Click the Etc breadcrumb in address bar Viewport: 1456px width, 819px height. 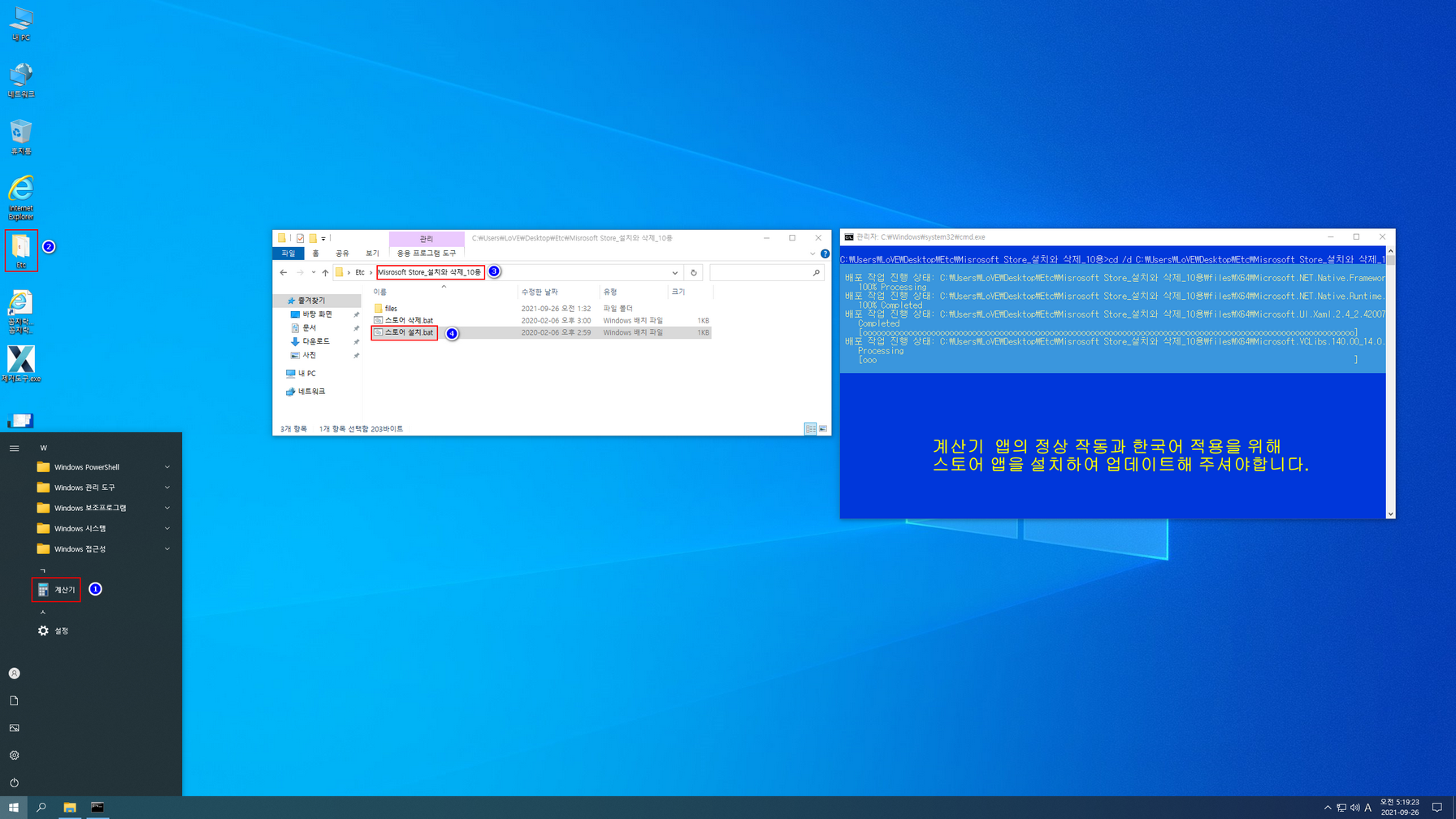[x=360, y=272]
